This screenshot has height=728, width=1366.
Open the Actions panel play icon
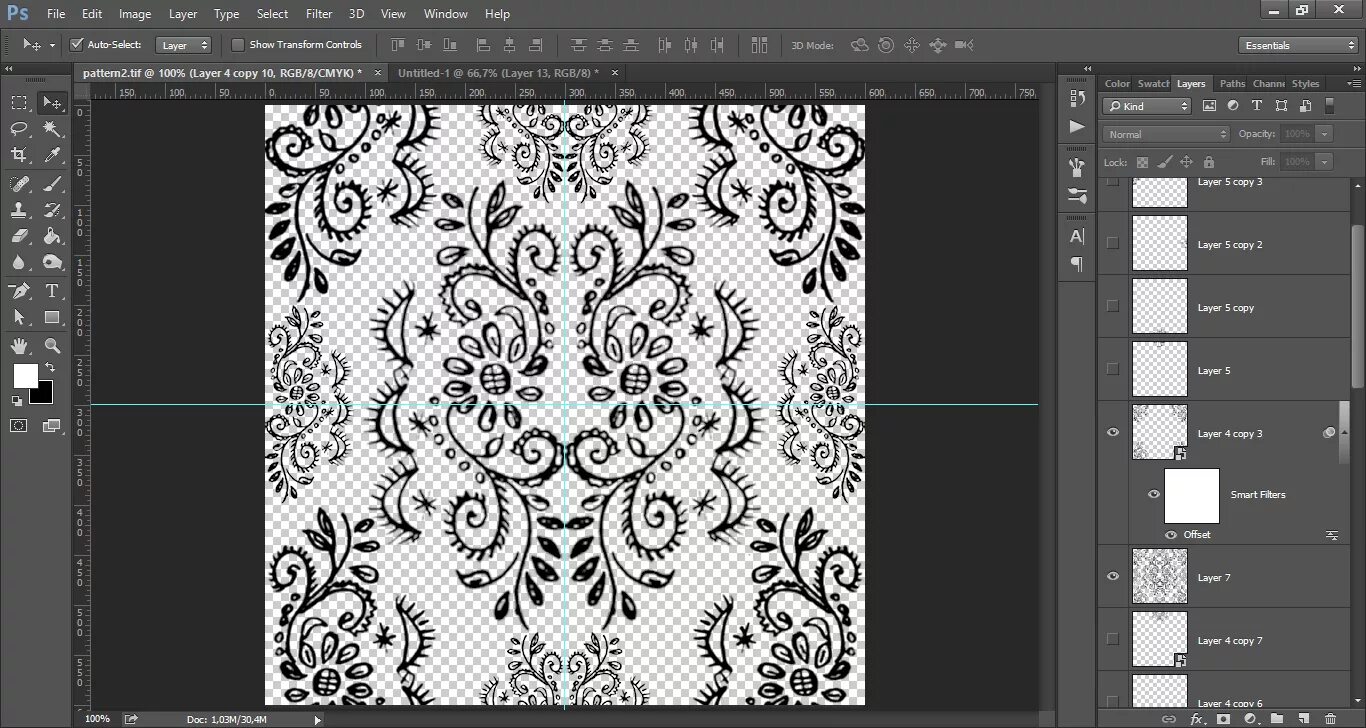1077,127
